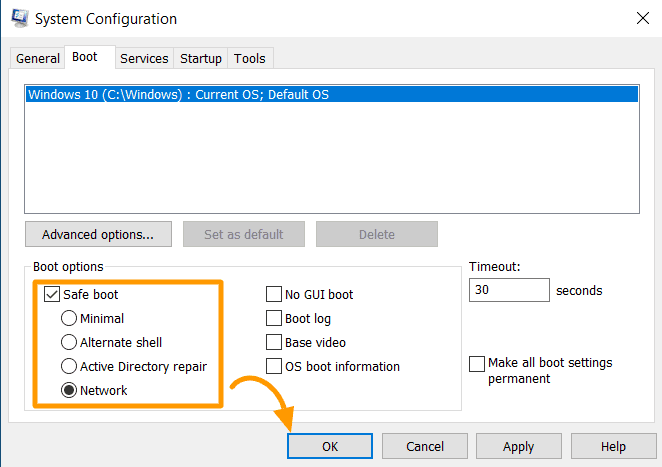The image size is (662, 467).
Task: Confirm changes with the OK button
Action: pyautogui.click(x=330, y=446)
